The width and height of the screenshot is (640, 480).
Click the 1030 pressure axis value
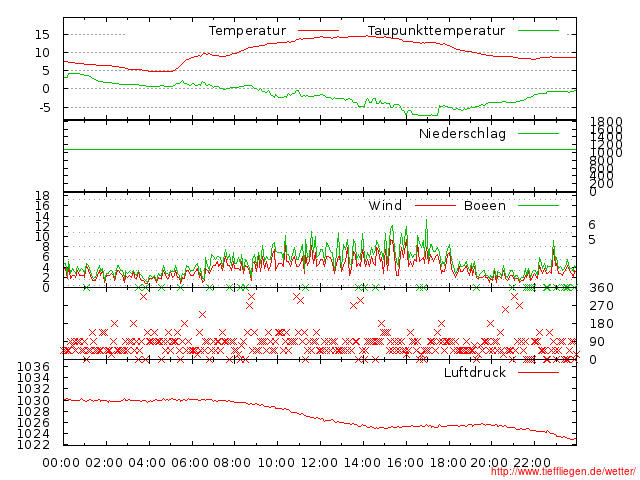click(33, 400)
